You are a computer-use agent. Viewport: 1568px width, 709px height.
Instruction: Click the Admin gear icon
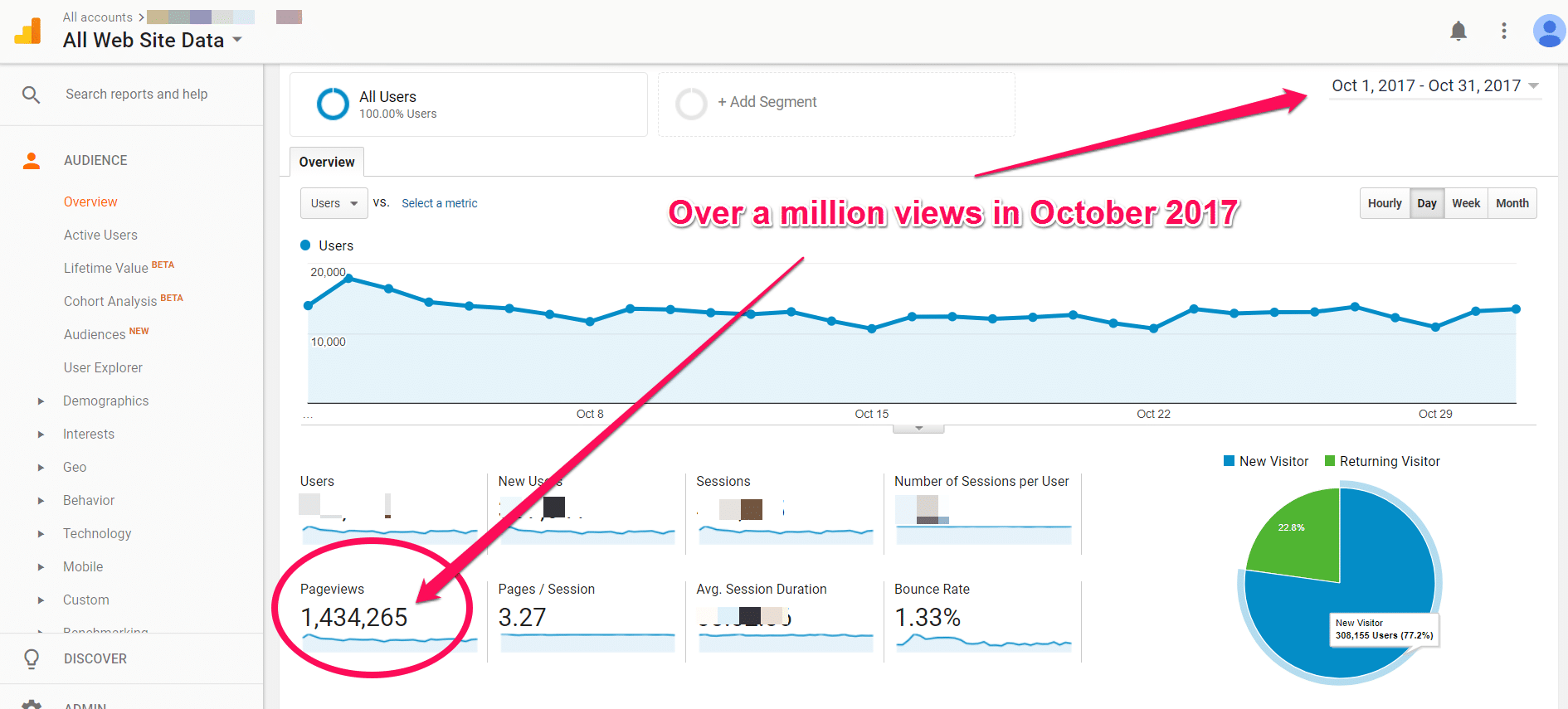(x=32, y=704)
